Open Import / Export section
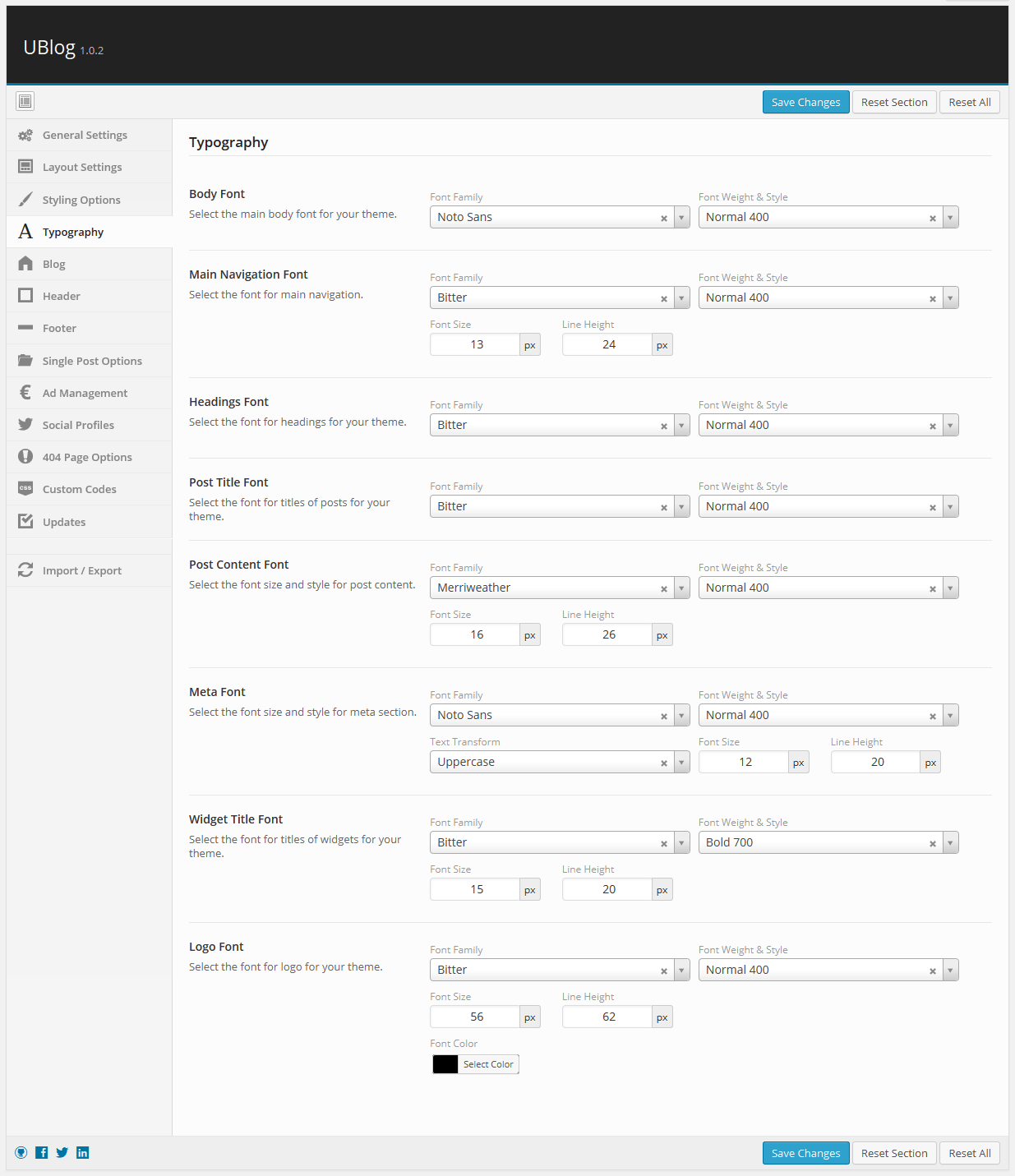Screen dimensions: 1015x1176 [81, 570]
